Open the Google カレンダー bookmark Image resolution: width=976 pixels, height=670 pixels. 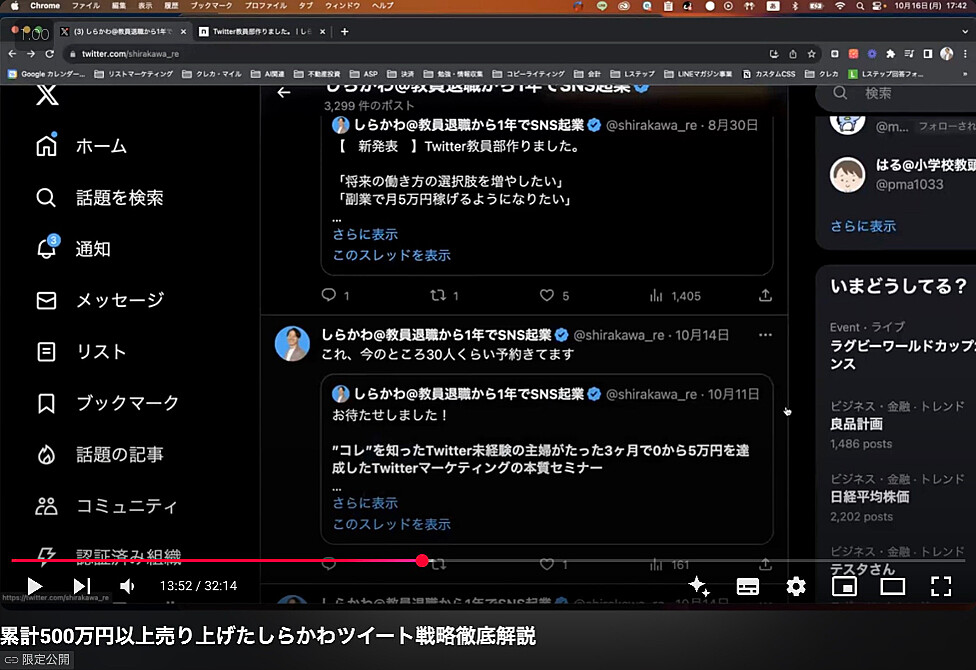click(46, 74)
